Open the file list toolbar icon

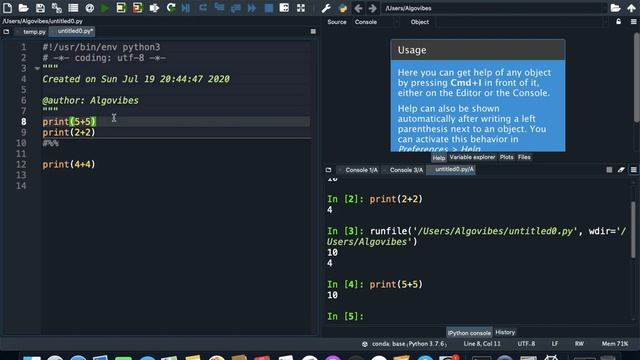73,8
